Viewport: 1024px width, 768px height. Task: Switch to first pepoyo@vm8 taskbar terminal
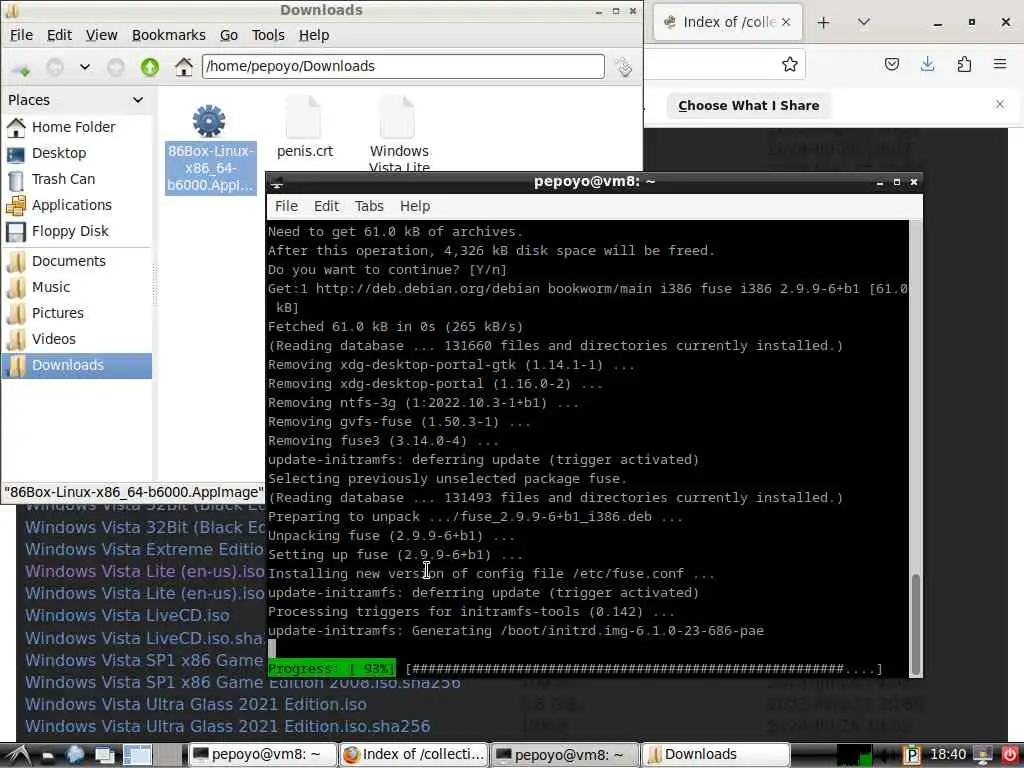tap(263, 755)
